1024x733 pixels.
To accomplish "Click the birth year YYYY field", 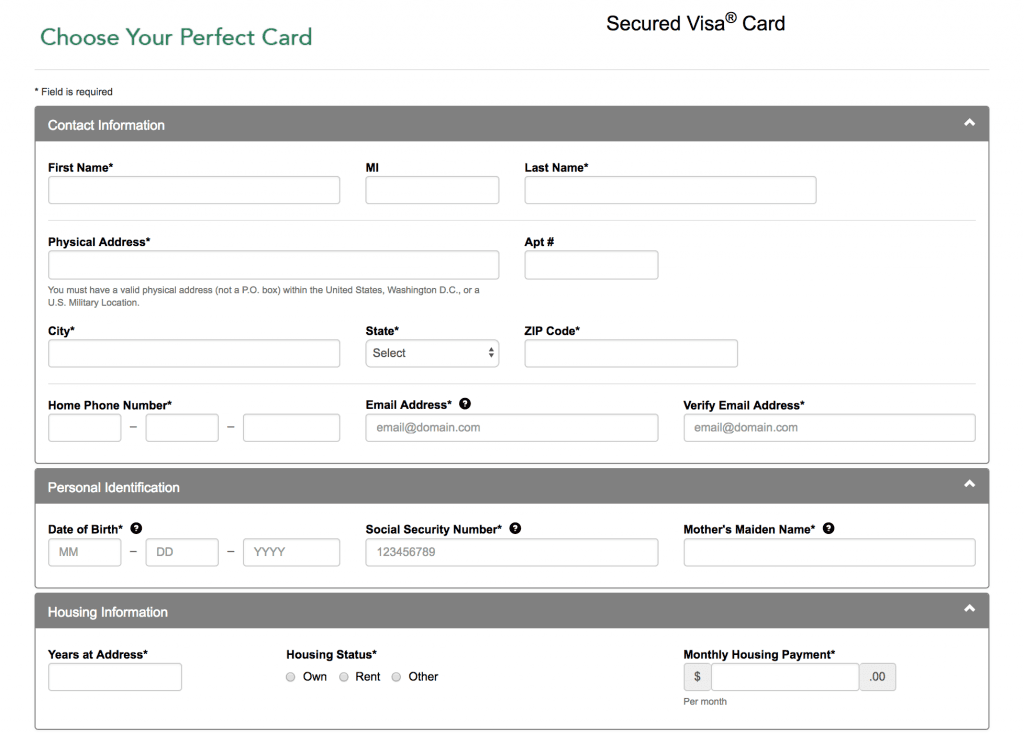I will pyautogui.click(x=291, y=552).
